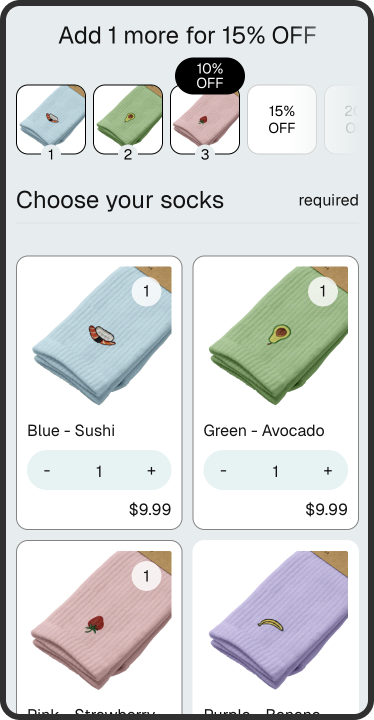The width and height of the screenshot is (374, 720).
Task: Click the quantity badge on Blue Sushi image
Action: 147,291
